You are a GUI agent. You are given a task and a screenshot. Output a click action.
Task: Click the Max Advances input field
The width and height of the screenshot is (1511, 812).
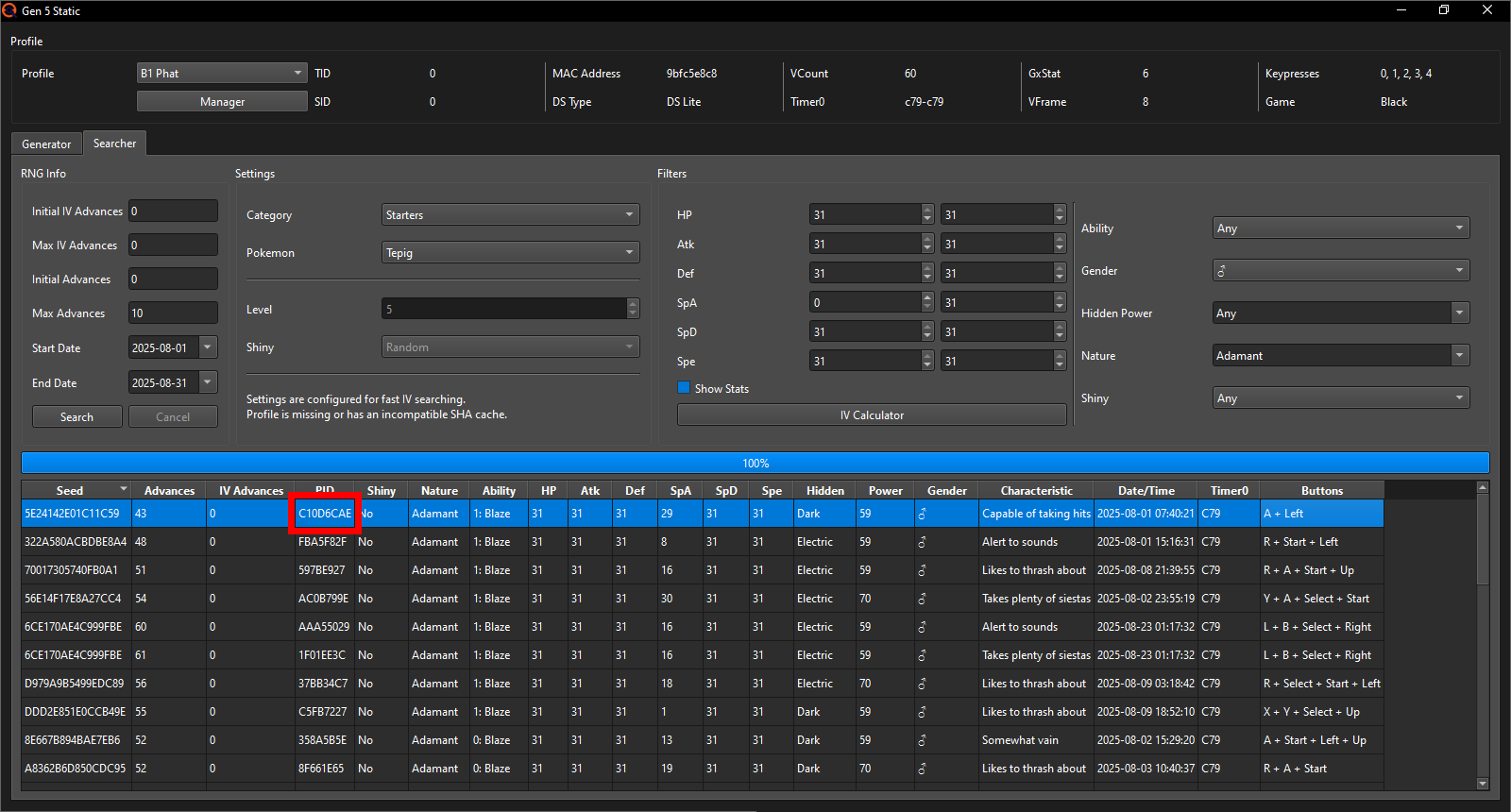(173, 313)
